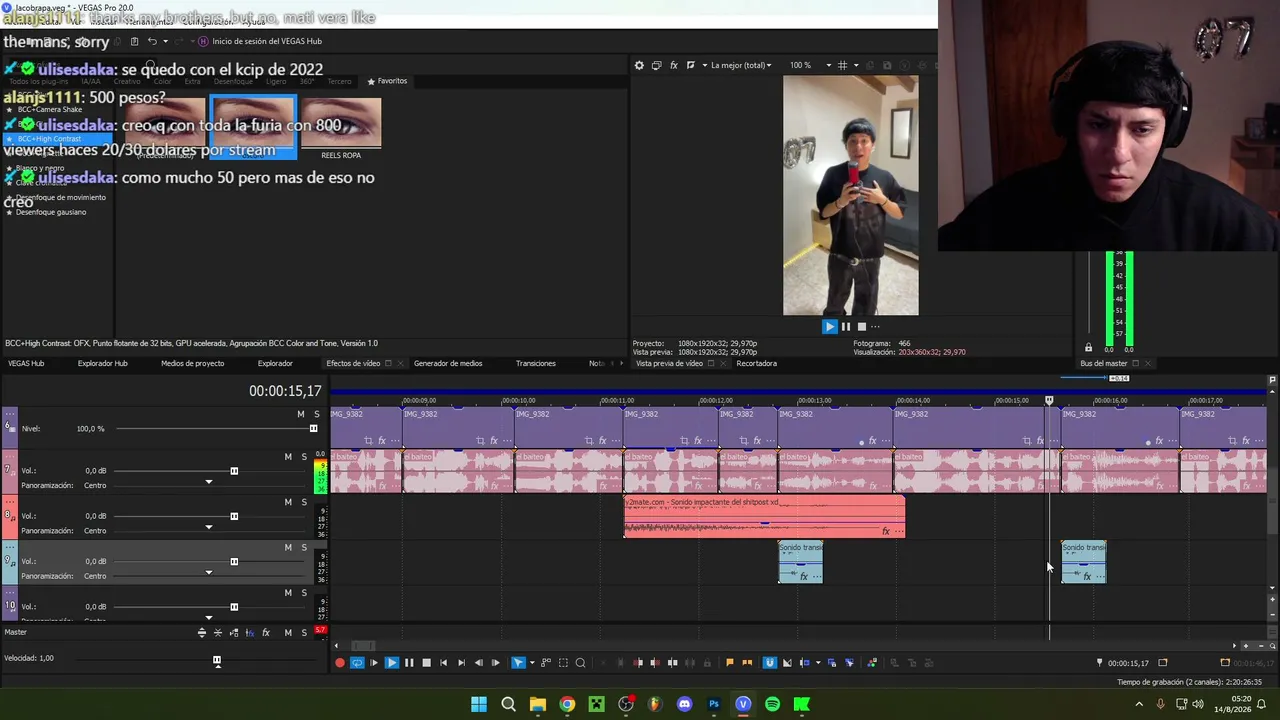The width and height of the screenshot is (1280, 720).
Task: Mute the Master bus
Action: coord(288,633)
